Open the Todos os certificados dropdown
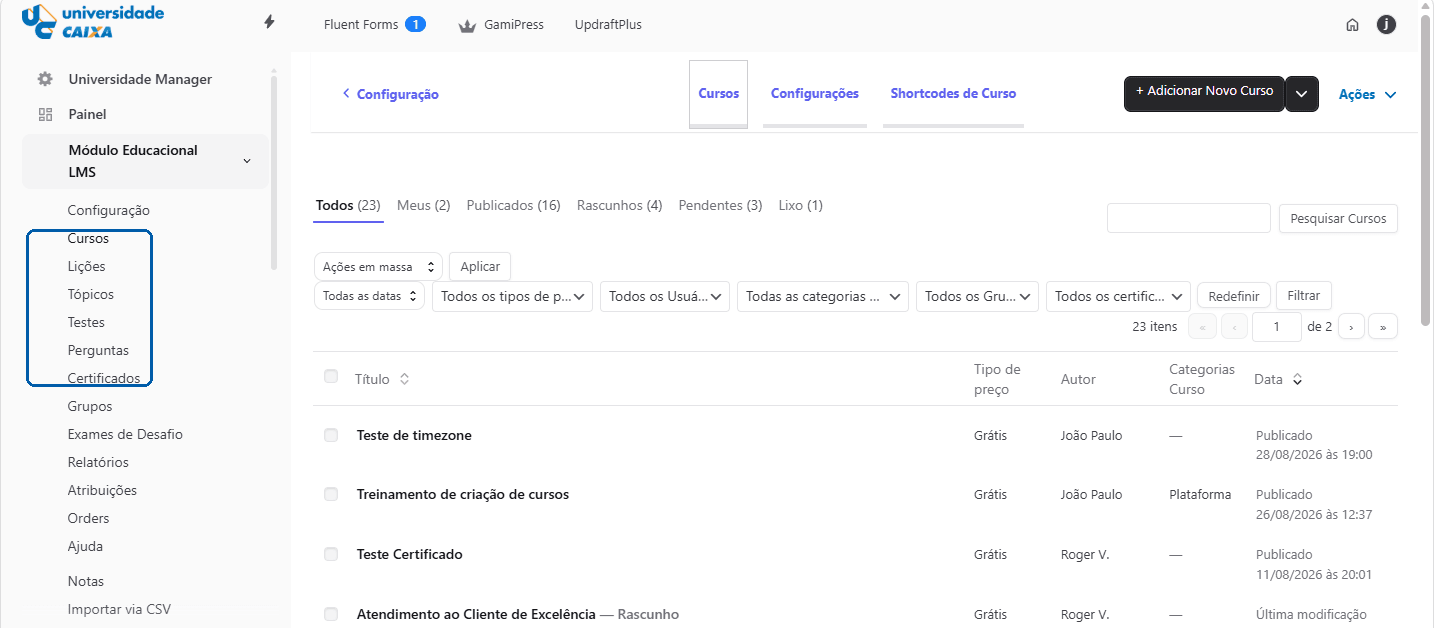The height and width of the screenshot is (628, 1435). (1118, 296)
